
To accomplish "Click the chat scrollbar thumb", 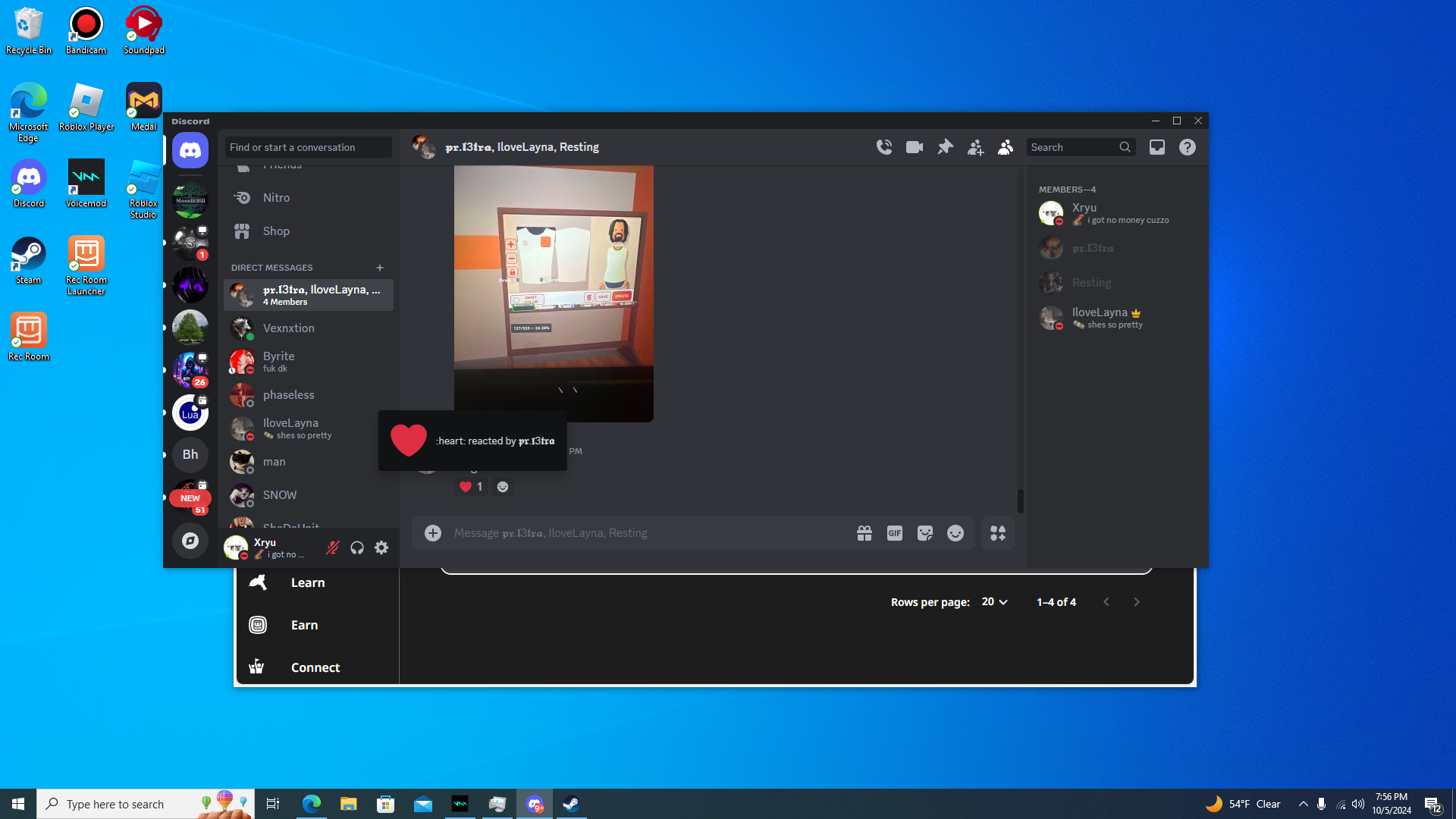I will point(1021,500).
